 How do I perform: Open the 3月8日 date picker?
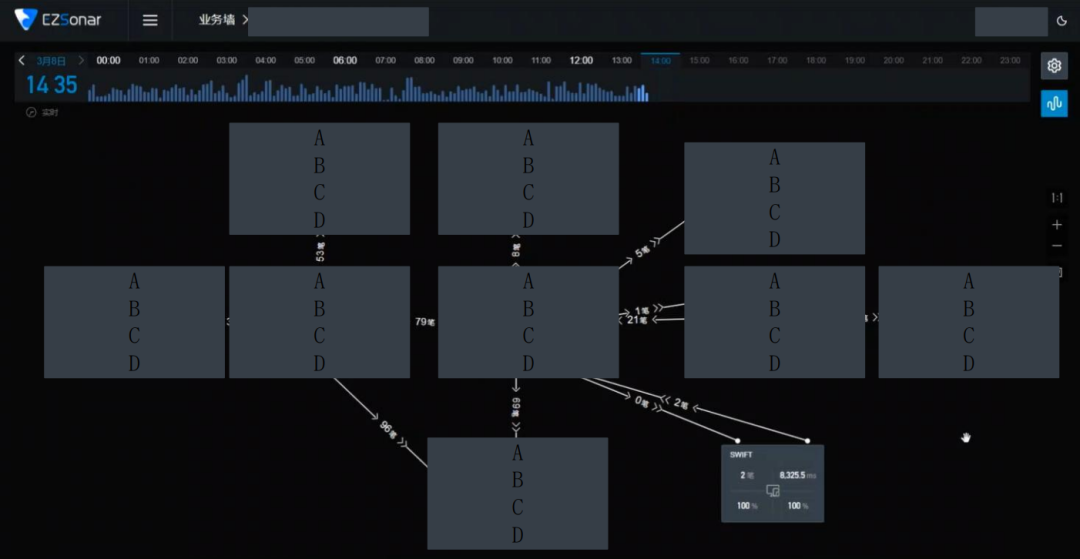(52, 61)
